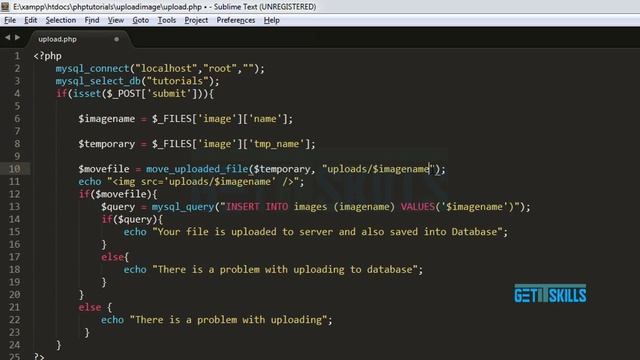Click the 'isset' keyword on line 4

point(87,94)
